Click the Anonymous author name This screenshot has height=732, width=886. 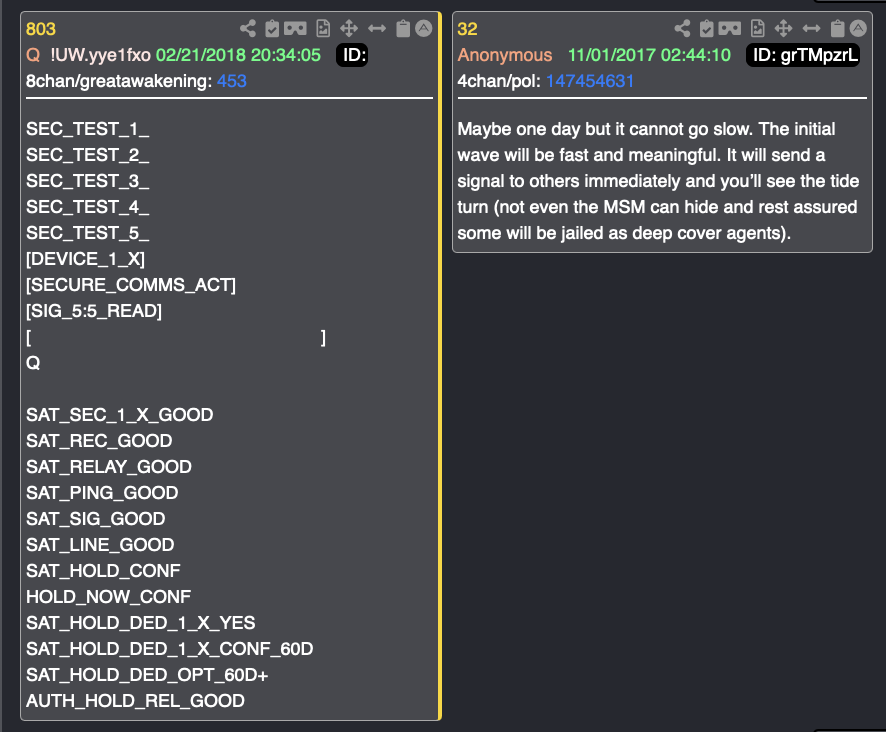[505, 55]
